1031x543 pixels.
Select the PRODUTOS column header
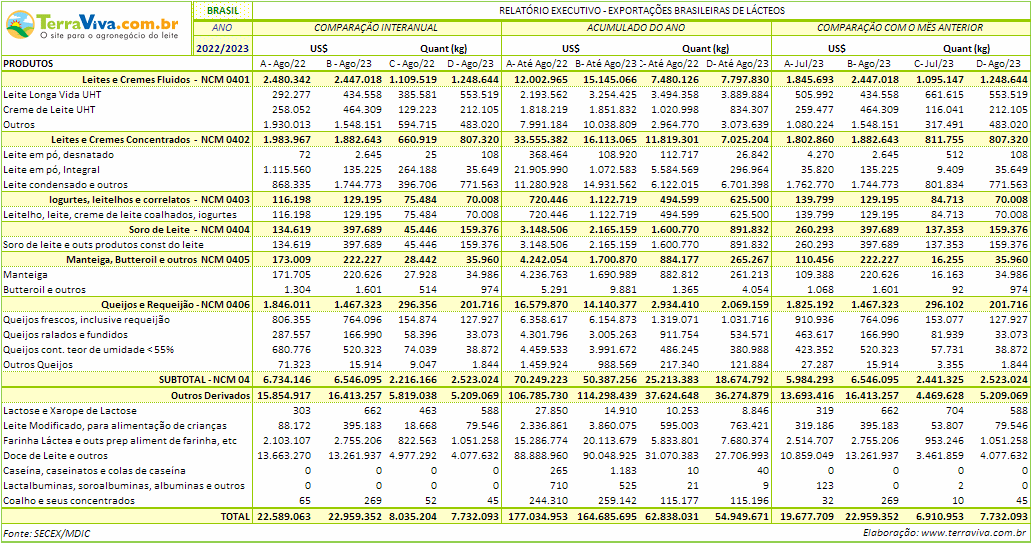(x=29, y=63)
